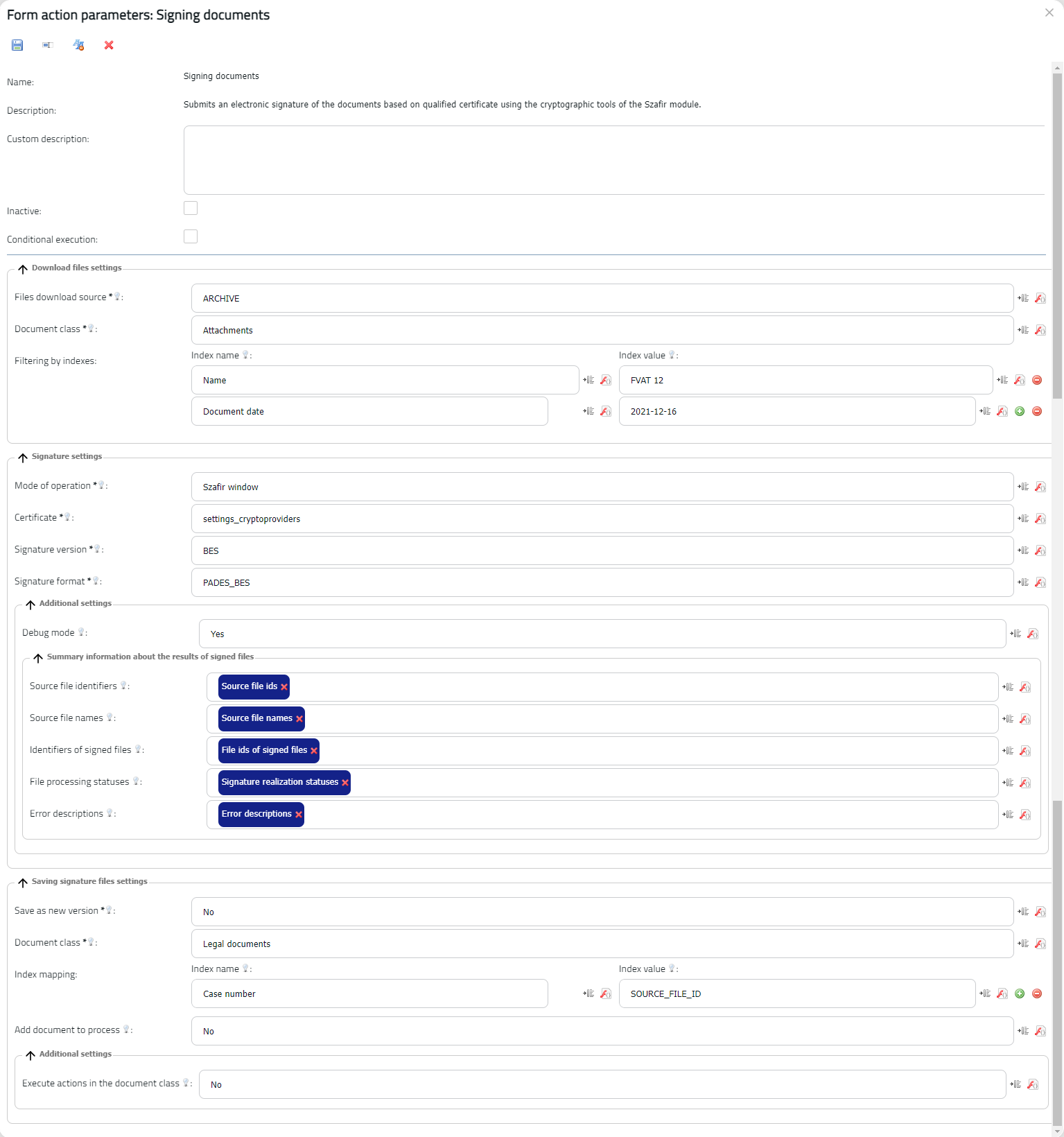Open function editor for Files download source
The height and width of the screenshot is (1137, 1064).
pyautogui.click(x=1040, y=298)
